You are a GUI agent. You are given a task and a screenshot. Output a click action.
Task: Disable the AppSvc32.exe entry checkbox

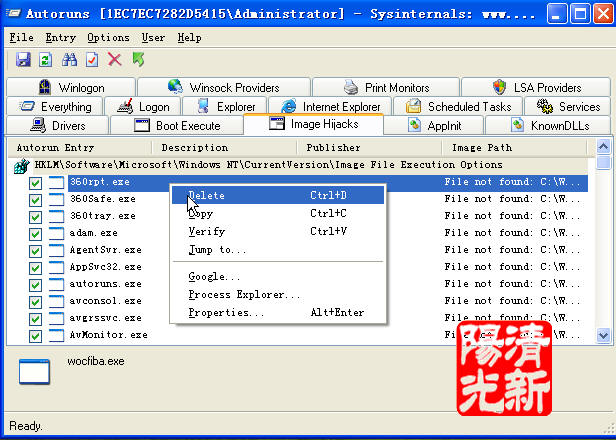(35, 268)
